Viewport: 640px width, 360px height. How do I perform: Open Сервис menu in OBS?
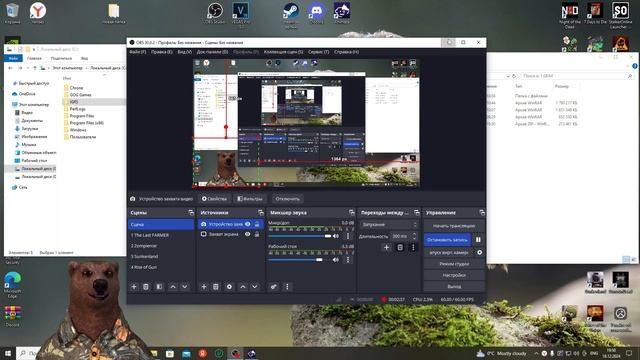318,52
